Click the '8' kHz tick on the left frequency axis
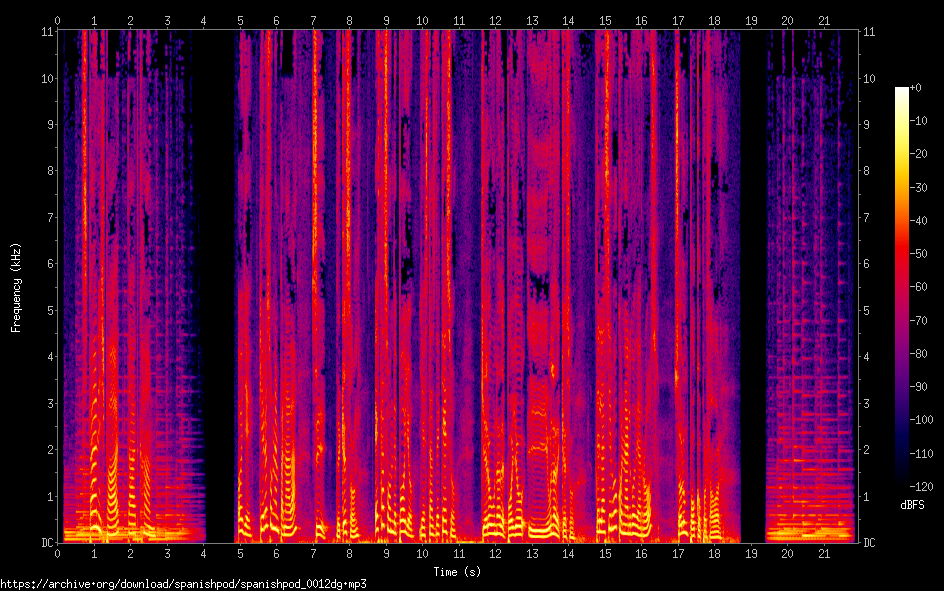The image size is (944, 591). point(50,171)
